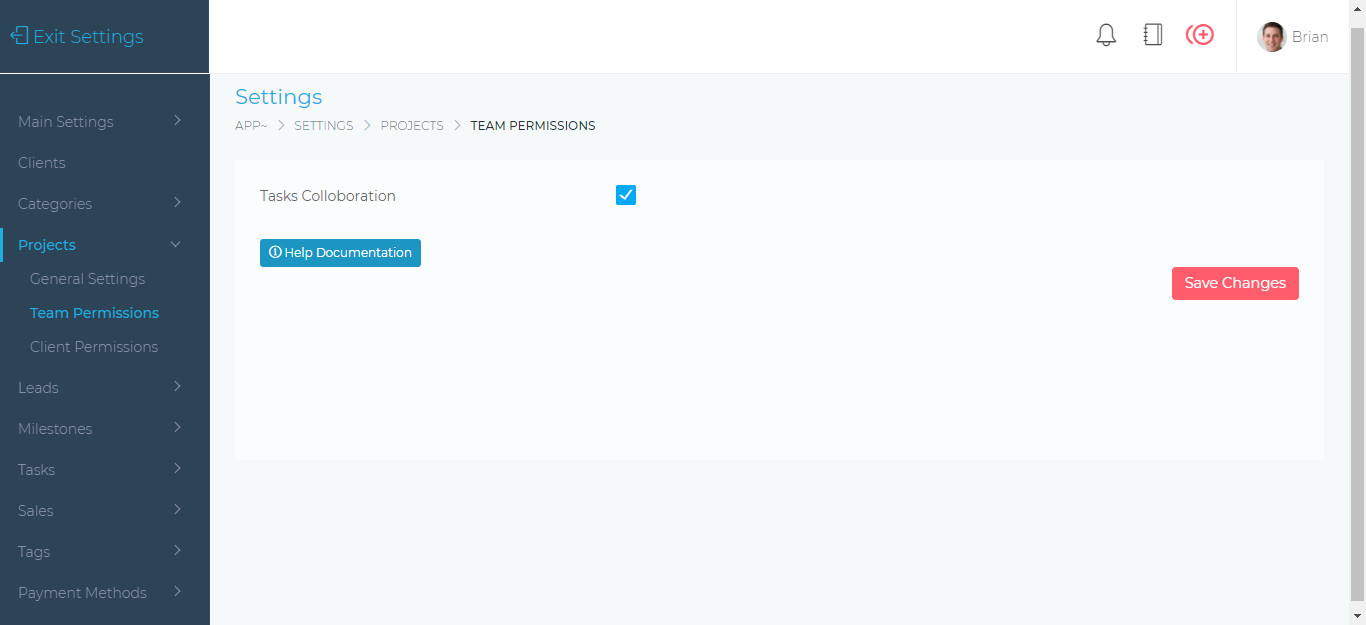
Task: Click PROJECTS in the breadcrumb trail
Action: (412, 125)
